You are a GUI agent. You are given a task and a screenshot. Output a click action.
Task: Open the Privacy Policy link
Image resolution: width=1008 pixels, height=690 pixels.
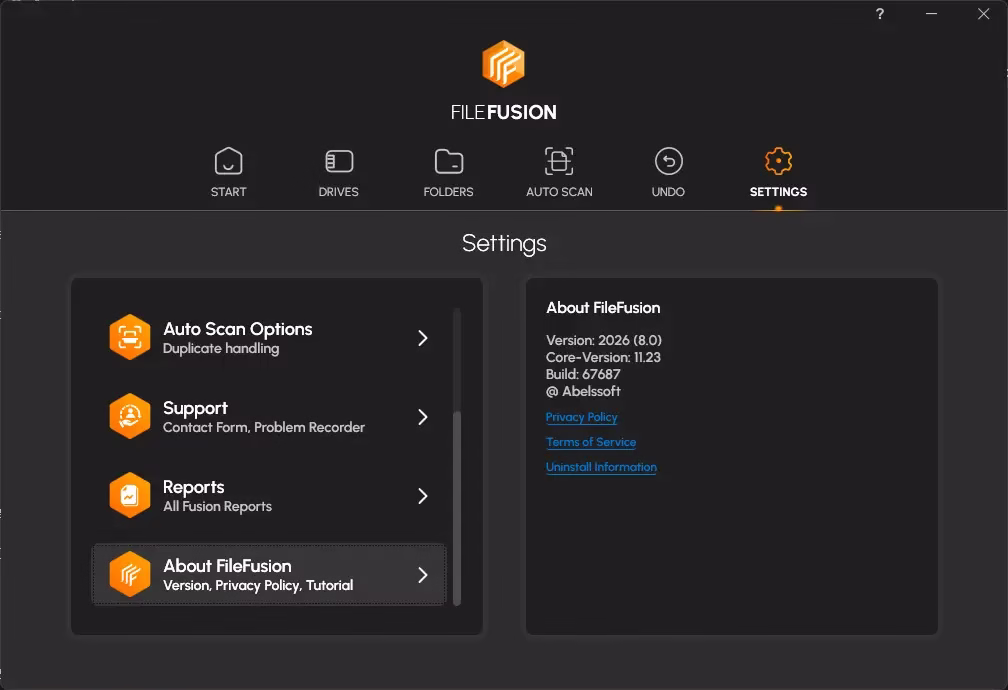(x=581, y=417)
